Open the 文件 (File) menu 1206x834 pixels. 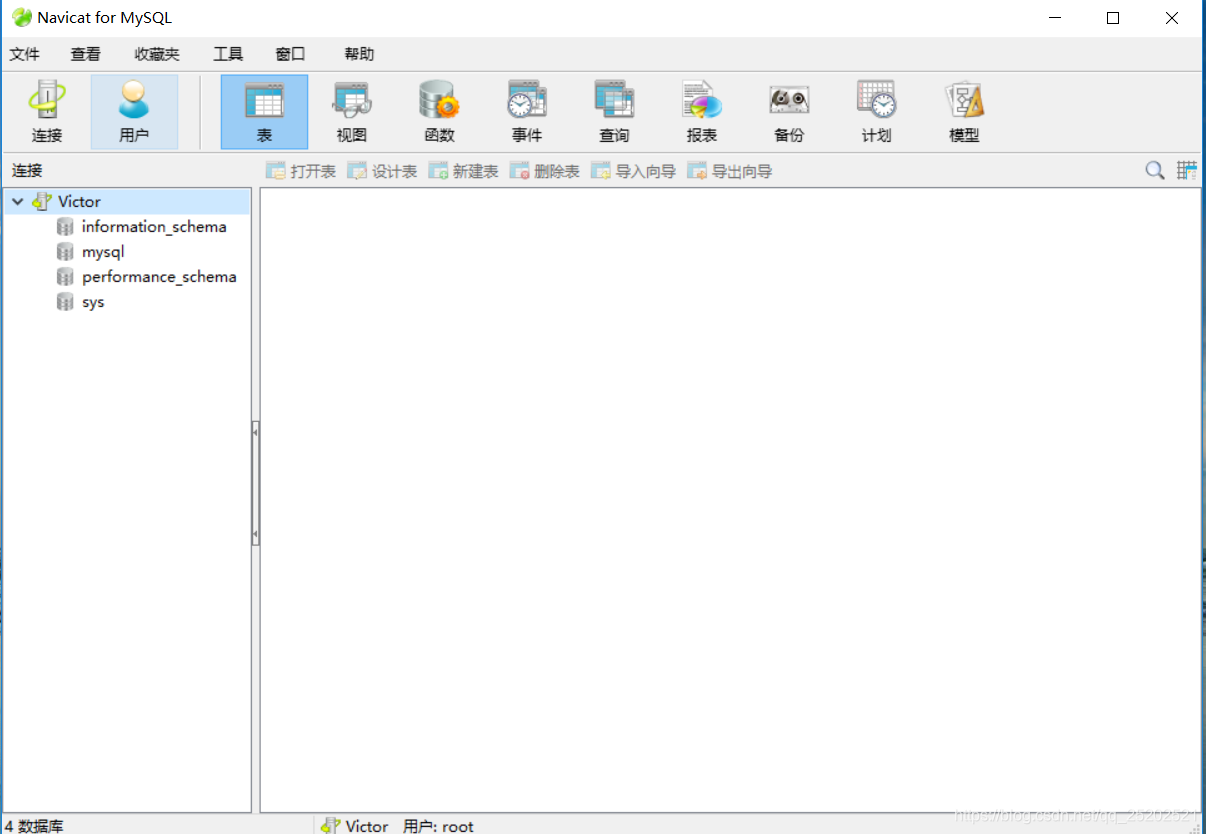coord(24,54)
